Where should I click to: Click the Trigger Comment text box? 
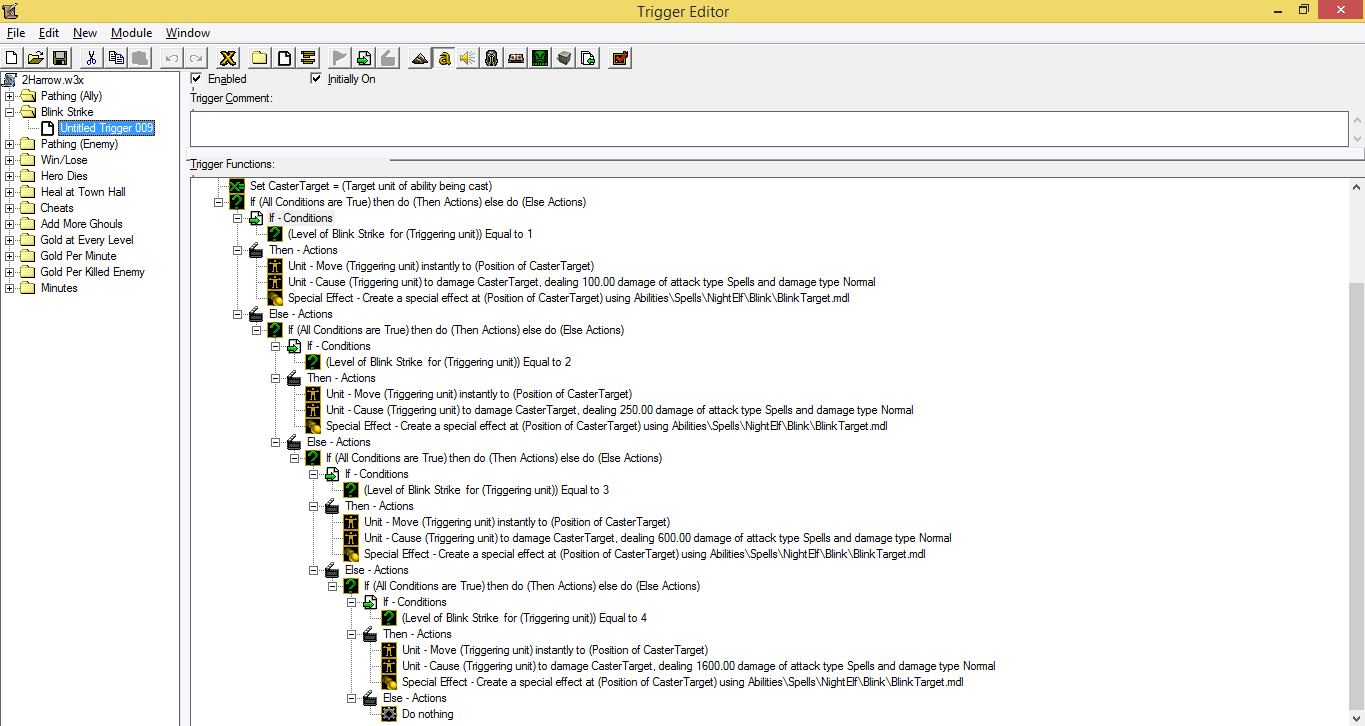pos(768,128)
